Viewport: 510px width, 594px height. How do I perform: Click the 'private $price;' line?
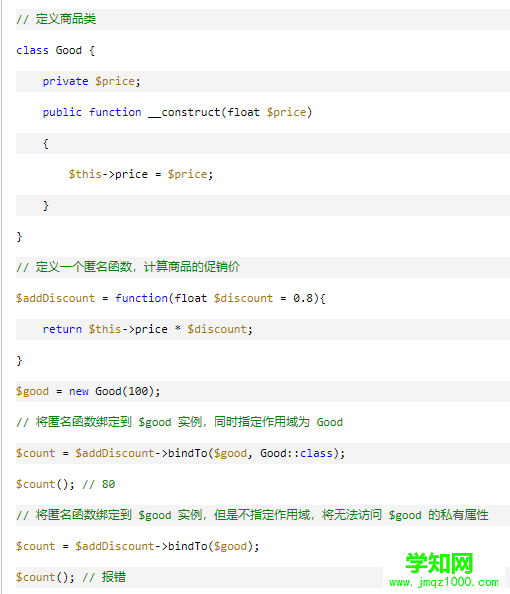pos(91,81)
